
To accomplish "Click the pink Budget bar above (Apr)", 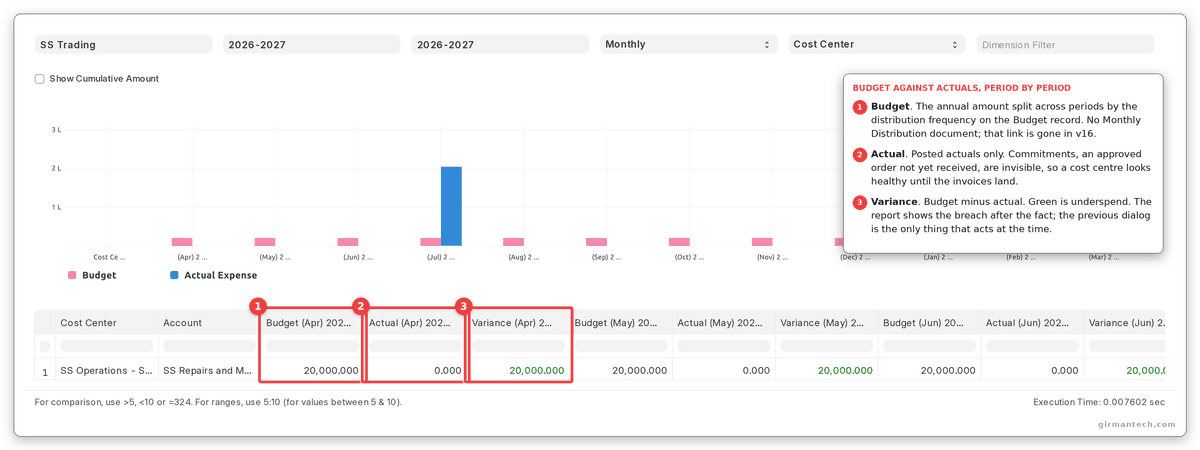I will 182,242.
